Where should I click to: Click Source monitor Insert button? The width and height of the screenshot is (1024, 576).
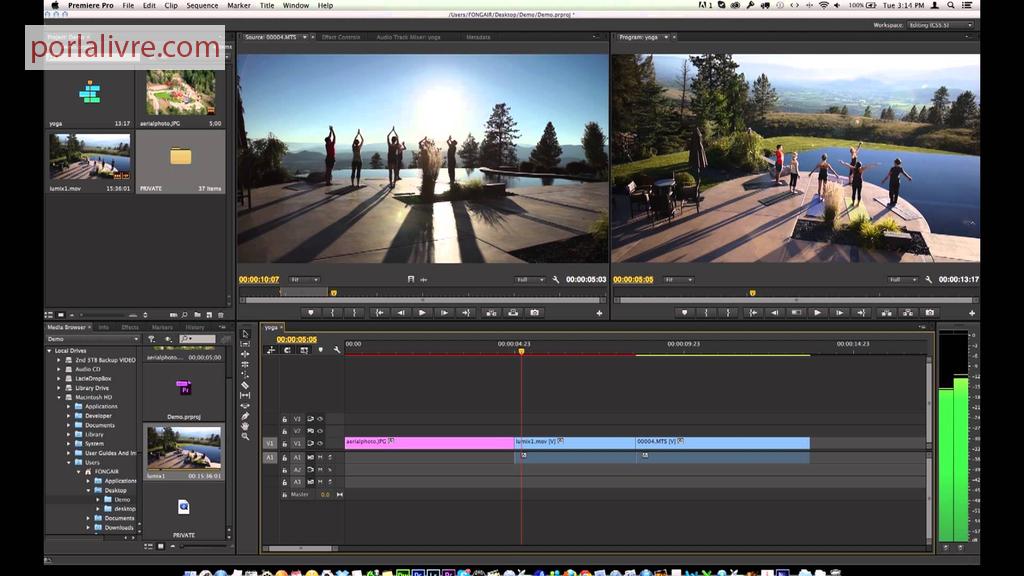click(491, 313)
